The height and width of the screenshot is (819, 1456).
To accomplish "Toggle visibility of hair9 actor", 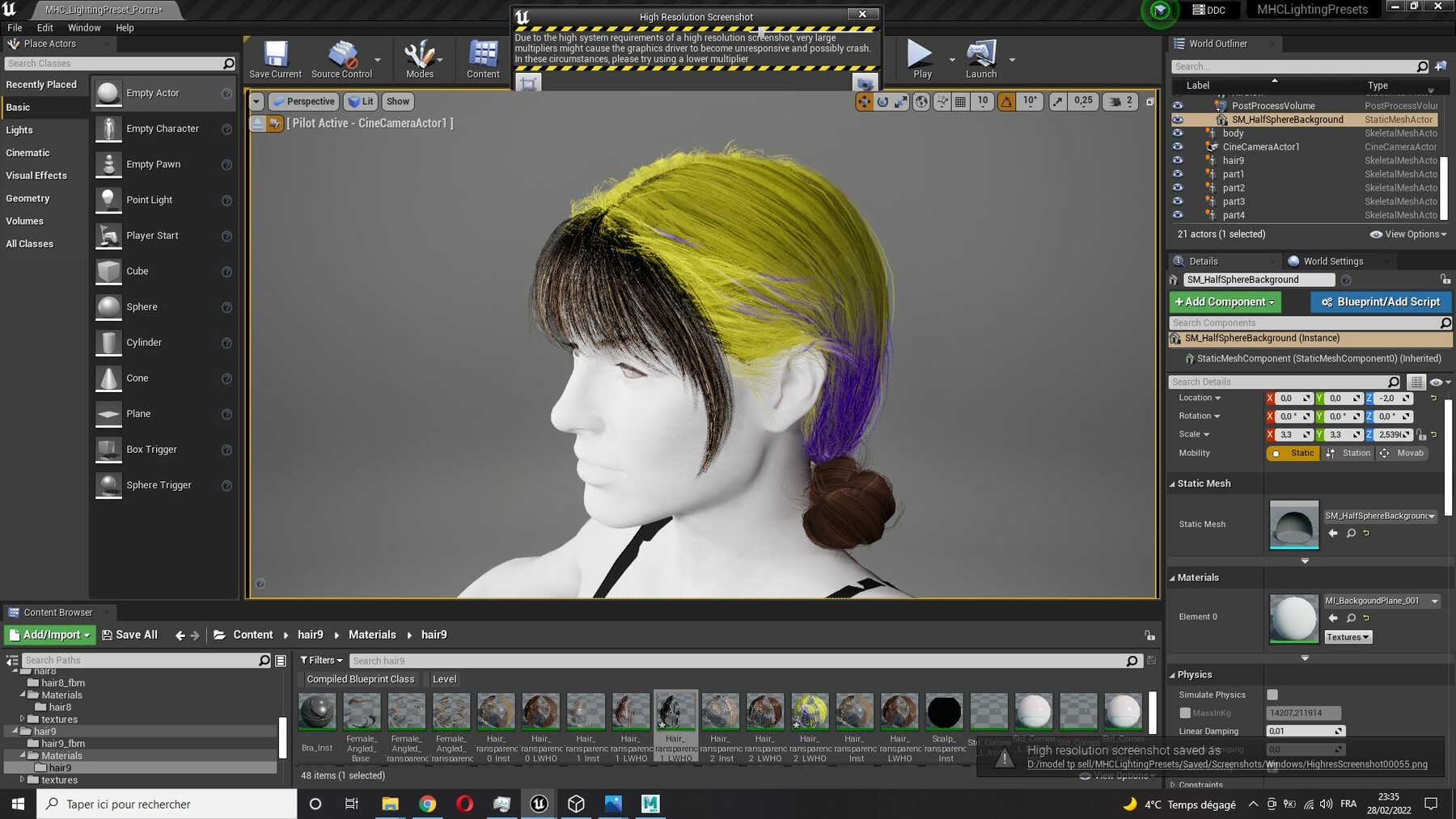I will click(x=1178, y=160).
